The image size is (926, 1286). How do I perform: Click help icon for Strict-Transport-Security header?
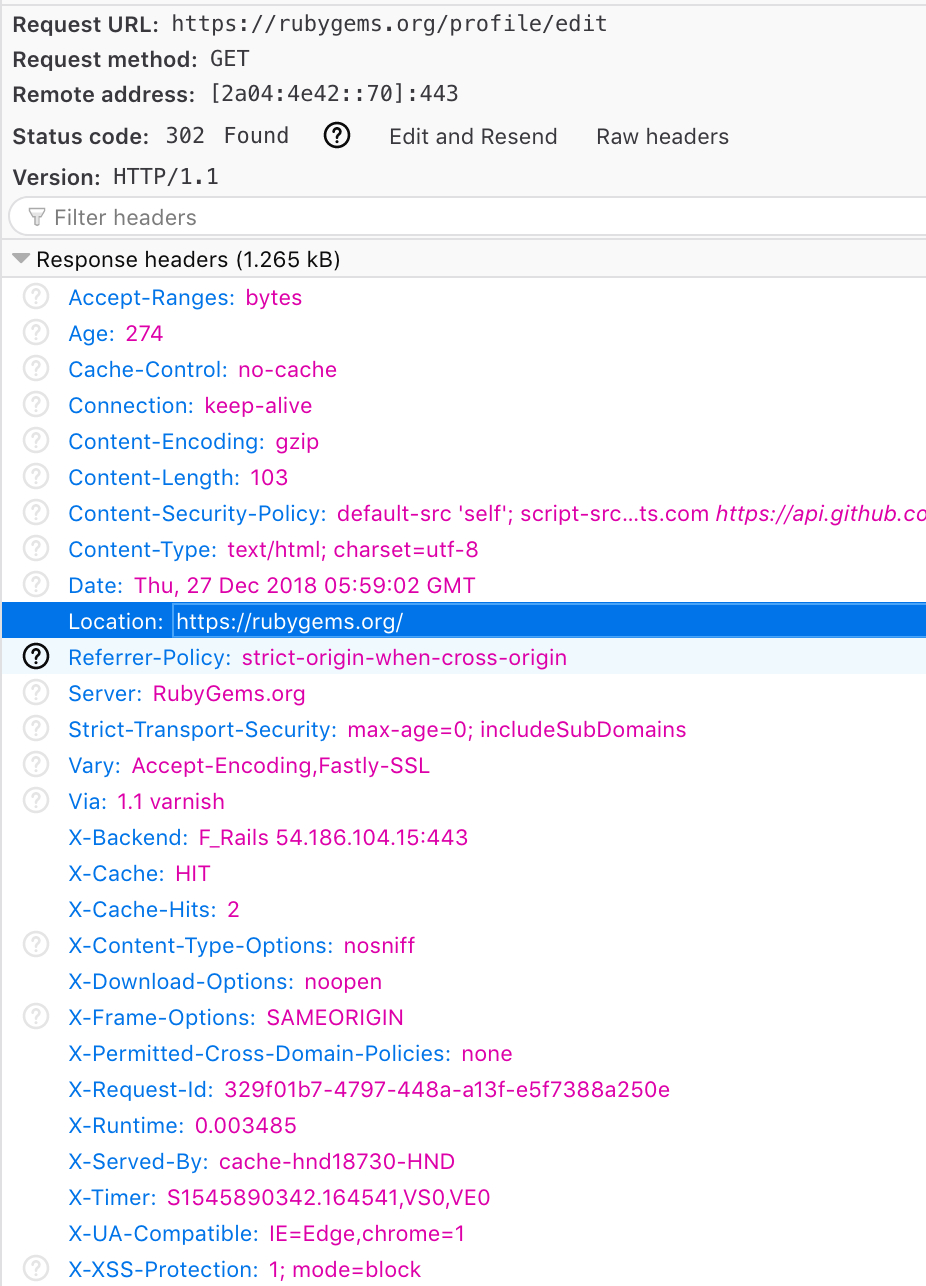(36, 729)
